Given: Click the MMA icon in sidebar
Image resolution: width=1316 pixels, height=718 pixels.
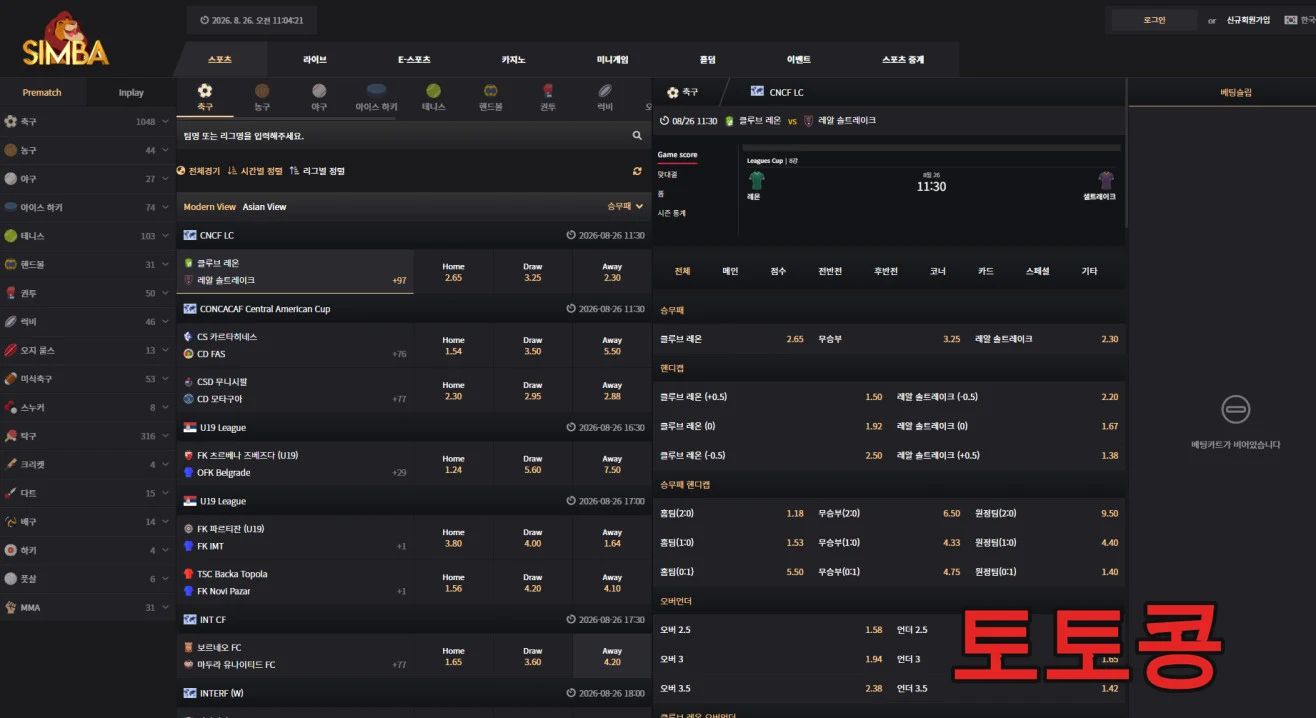Looking at the screenshot, I should [11, 607].
